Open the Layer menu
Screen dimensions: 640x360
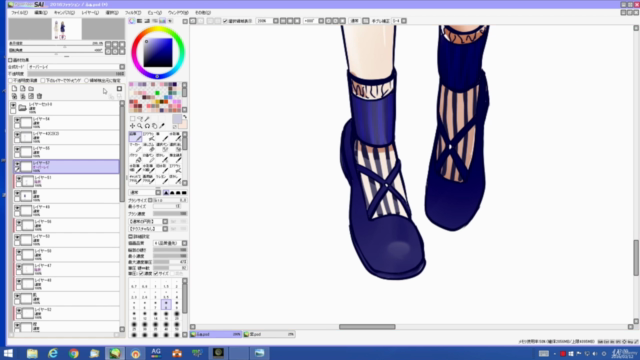[x=90, y=13]
